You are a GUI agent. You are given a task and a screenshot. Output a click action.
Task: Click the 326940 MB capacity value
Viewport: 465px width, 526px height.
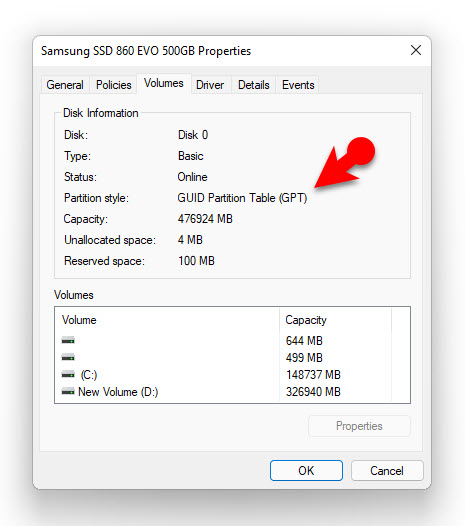pyautogui.click(x=313, y=392)
